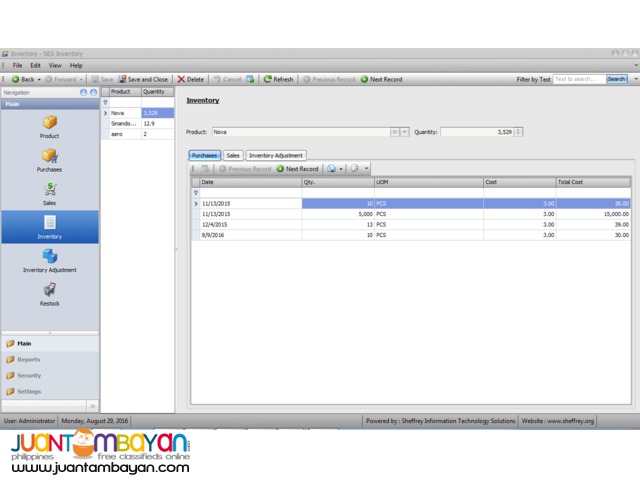Open the Settings navigation group
This screenshot has width=640, height=480.
[x=50, y=391]
